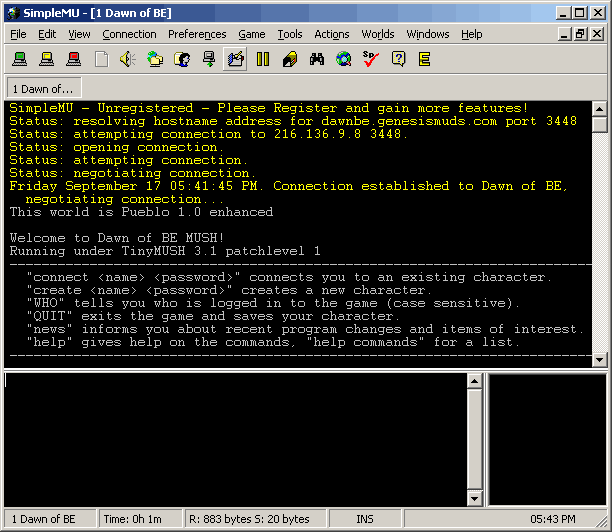Click the blank page new document icon
The width and height of the screenshot is (612, 532).
click(101, 59)
